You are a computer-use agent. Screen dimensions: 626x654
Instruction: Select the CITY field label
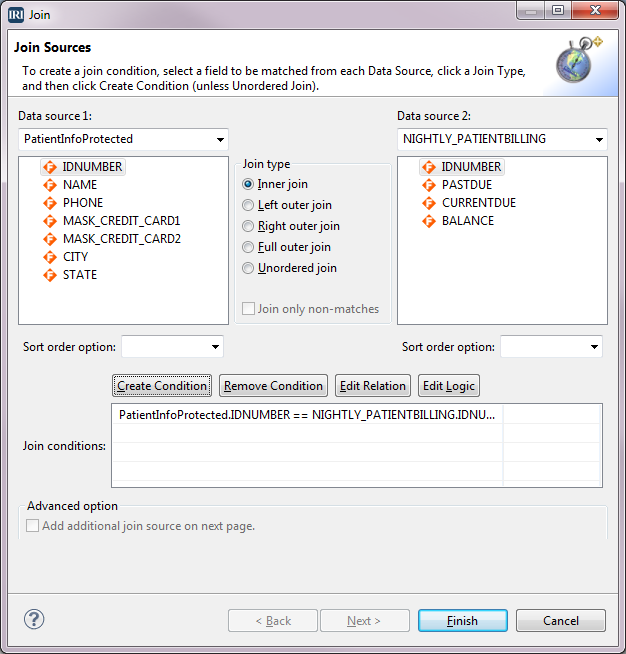(x=75, y=257)
